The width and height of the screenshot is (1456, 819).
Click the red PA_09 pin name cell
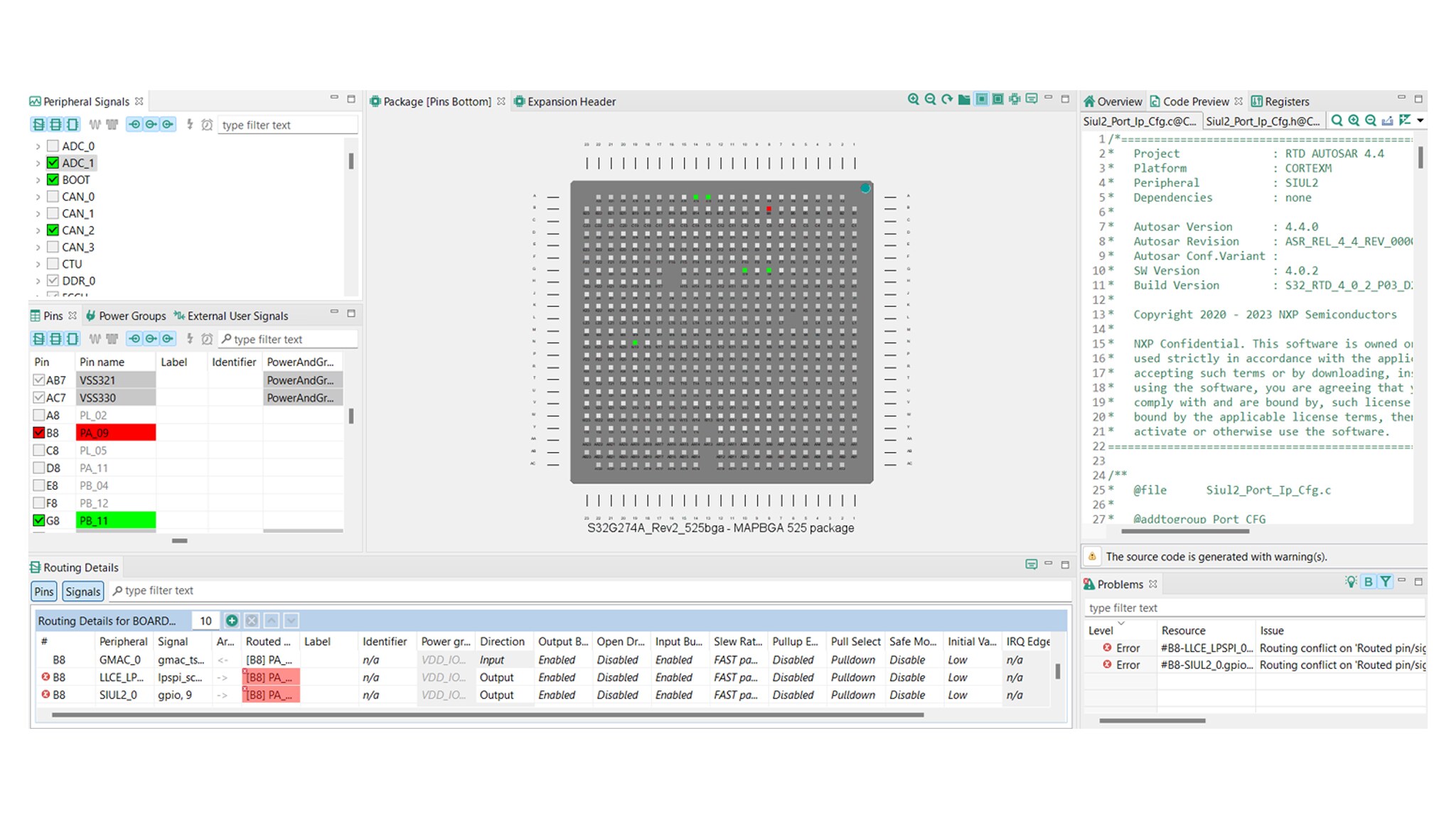coord(116,433)
